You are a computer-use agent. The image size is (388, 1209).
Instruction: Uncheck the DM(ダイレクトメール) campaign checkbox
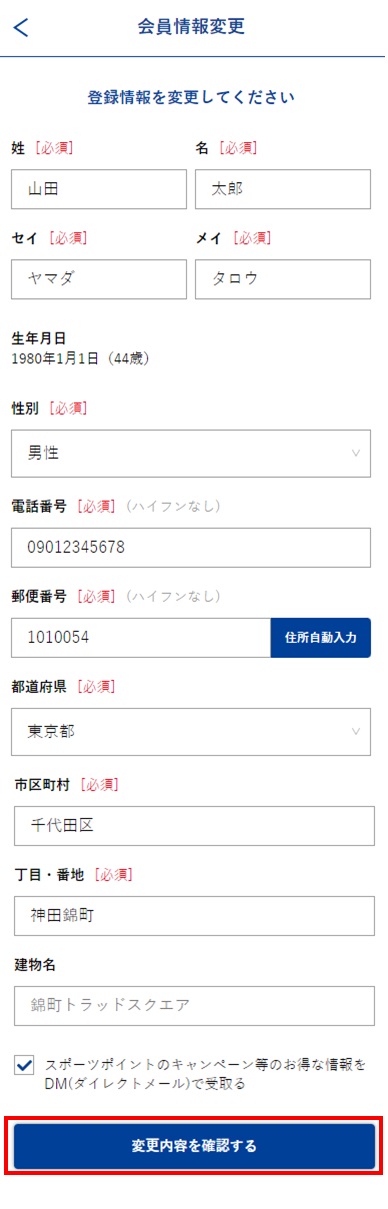pos(24,1066)
